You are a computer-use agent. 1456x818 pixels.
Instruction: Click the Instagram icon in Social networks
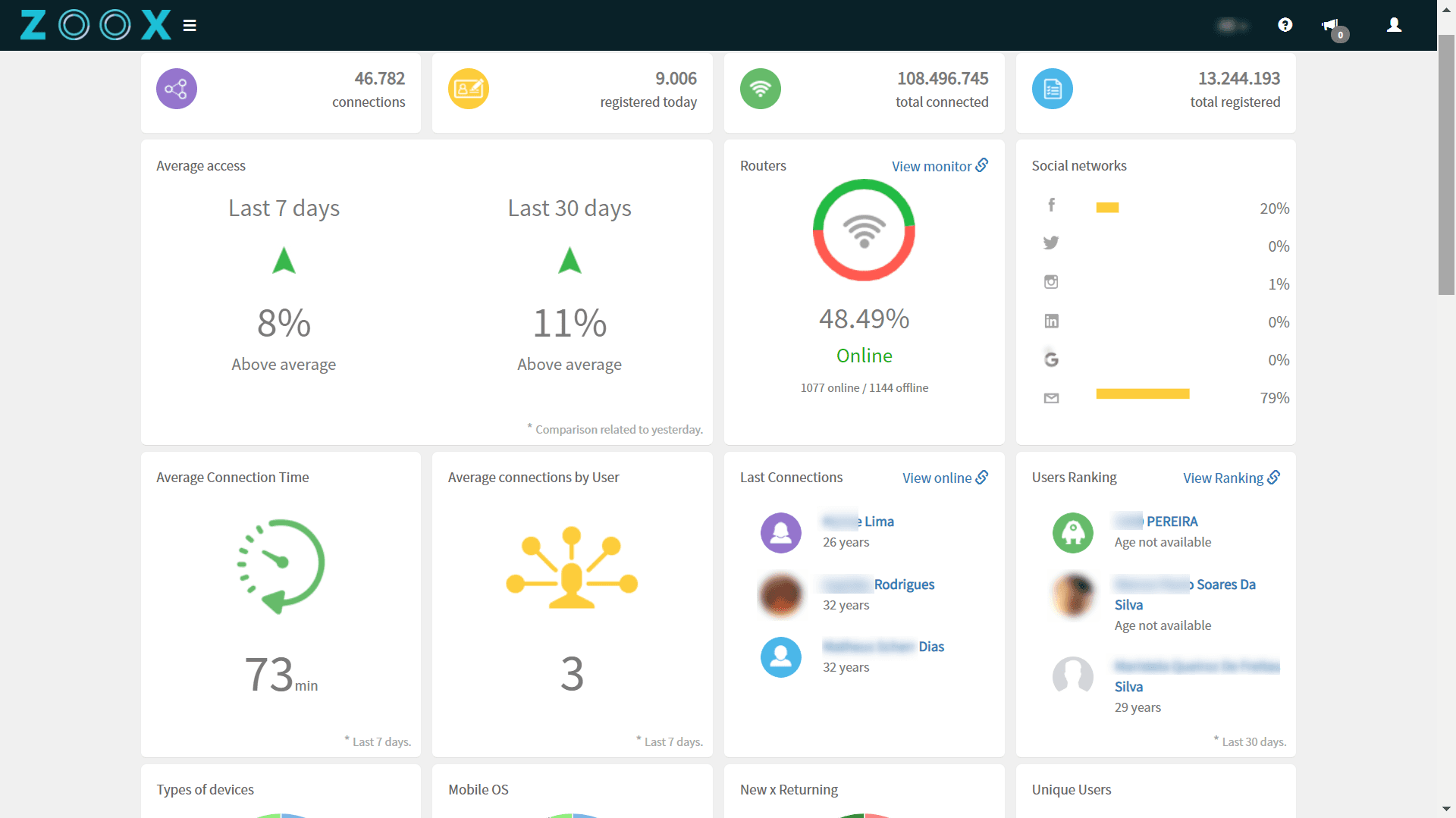(1051, 281)
